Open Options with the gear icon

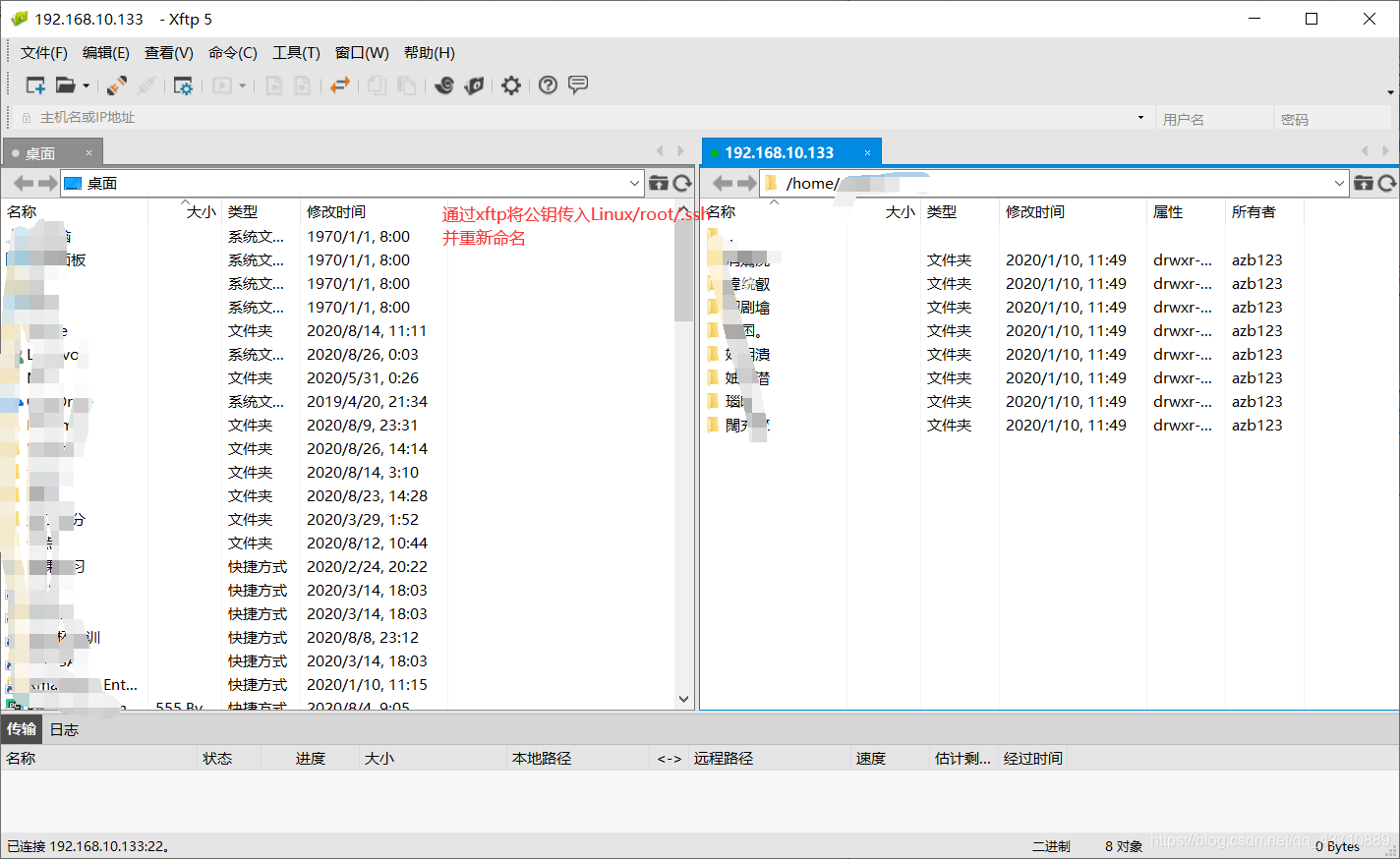coord(511,86)
